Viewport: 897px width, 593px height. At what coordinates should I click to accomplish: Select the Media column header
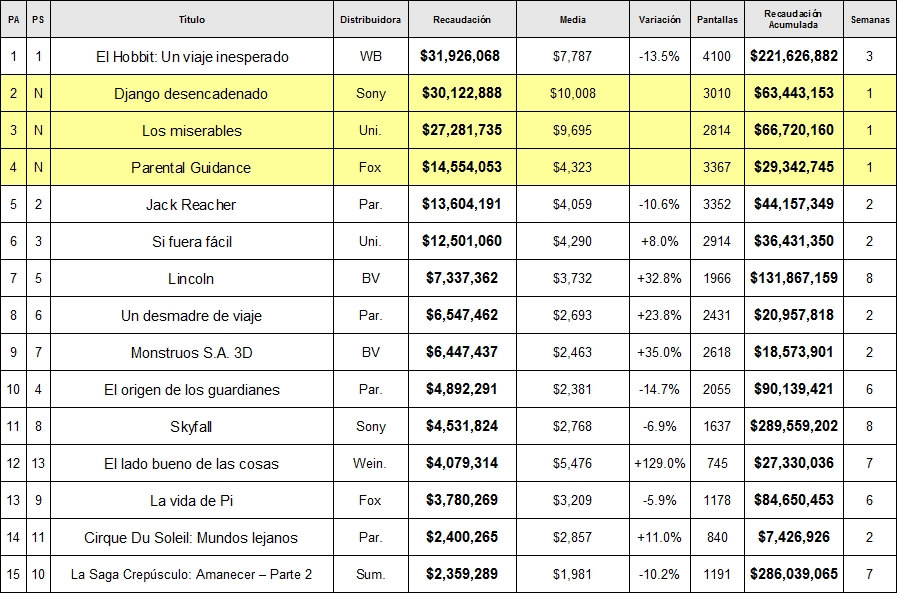click(x=573, y=19)
